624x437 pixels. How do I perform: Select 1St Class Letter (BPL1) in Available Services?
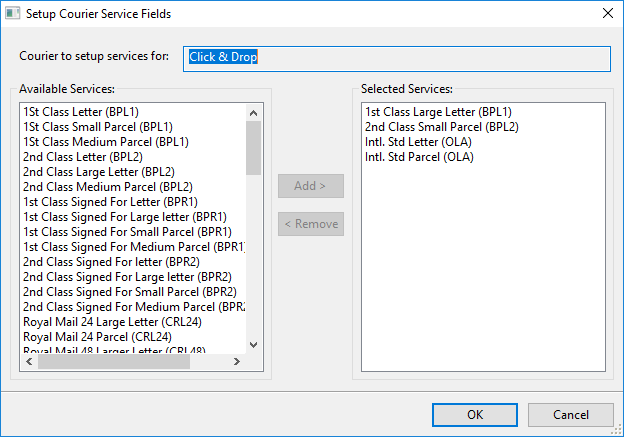coord(82,112)
